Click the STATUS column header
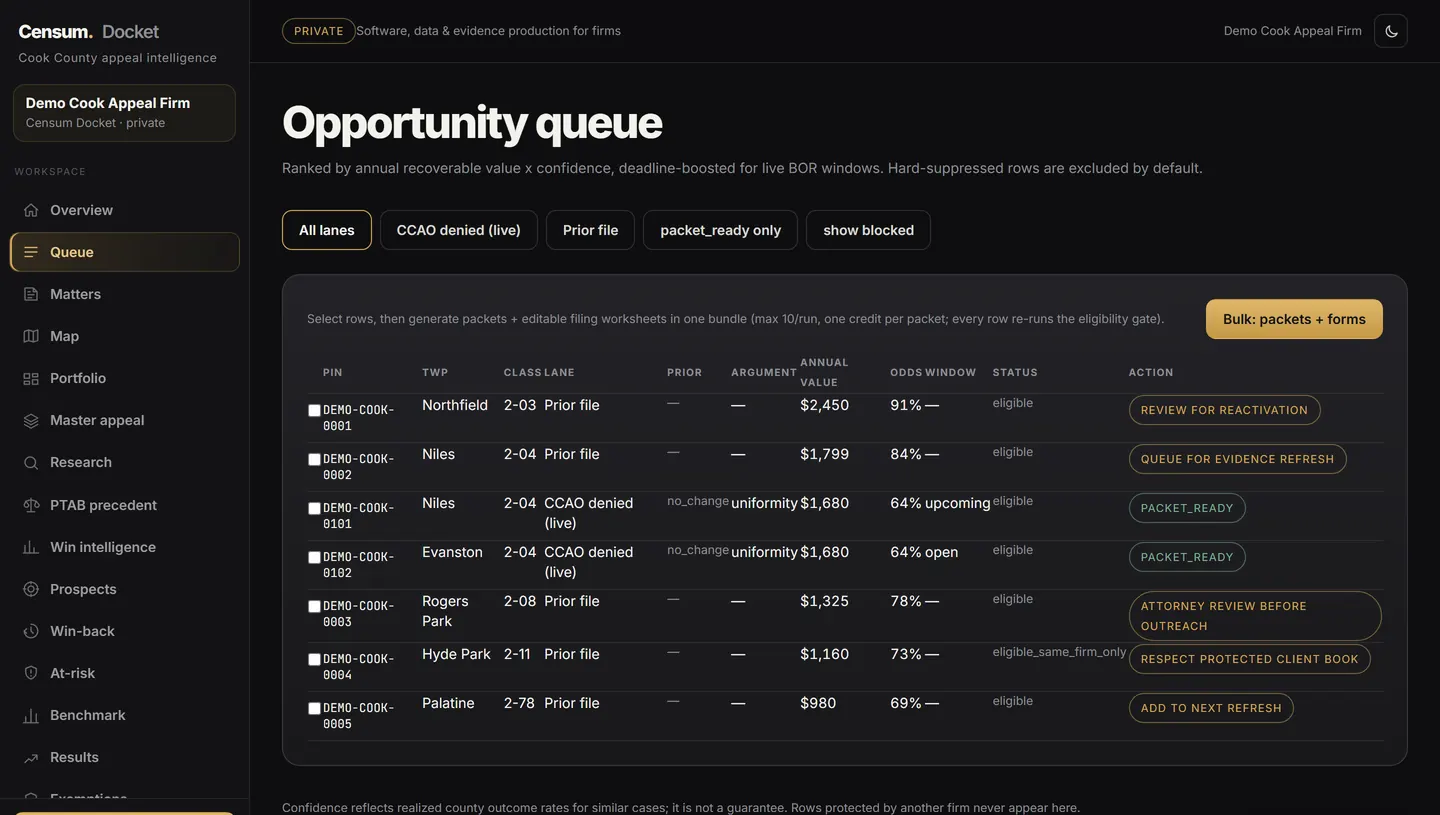Image resolution: width=1440 pixels, height=815 pixels. [x=1015, y=372]
